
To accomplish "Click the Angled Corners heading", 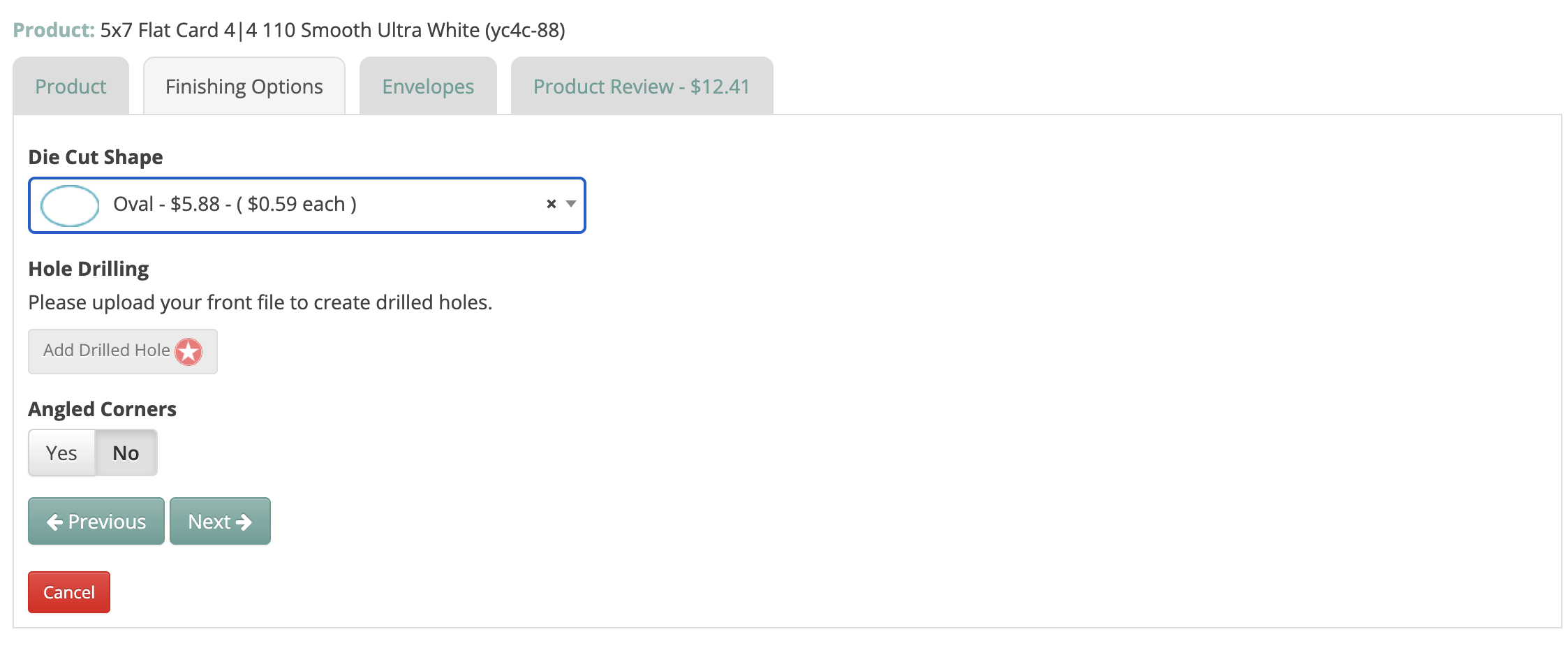I will pyautogui.click(x=102, y=409).
